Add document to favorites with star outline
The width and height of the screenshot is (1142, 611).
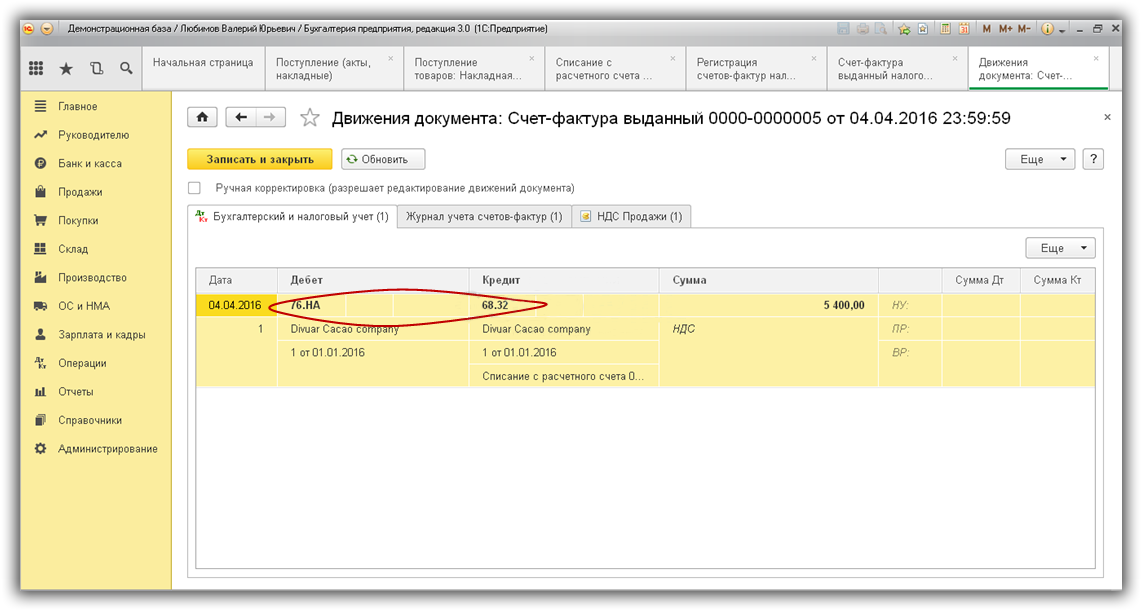coord(310,119)
